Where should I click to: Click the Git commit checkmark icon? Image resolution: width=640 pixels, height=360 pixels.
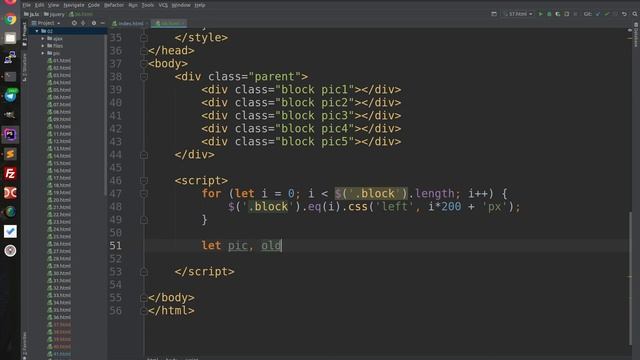pyautogui.click(x=607, y=14)
